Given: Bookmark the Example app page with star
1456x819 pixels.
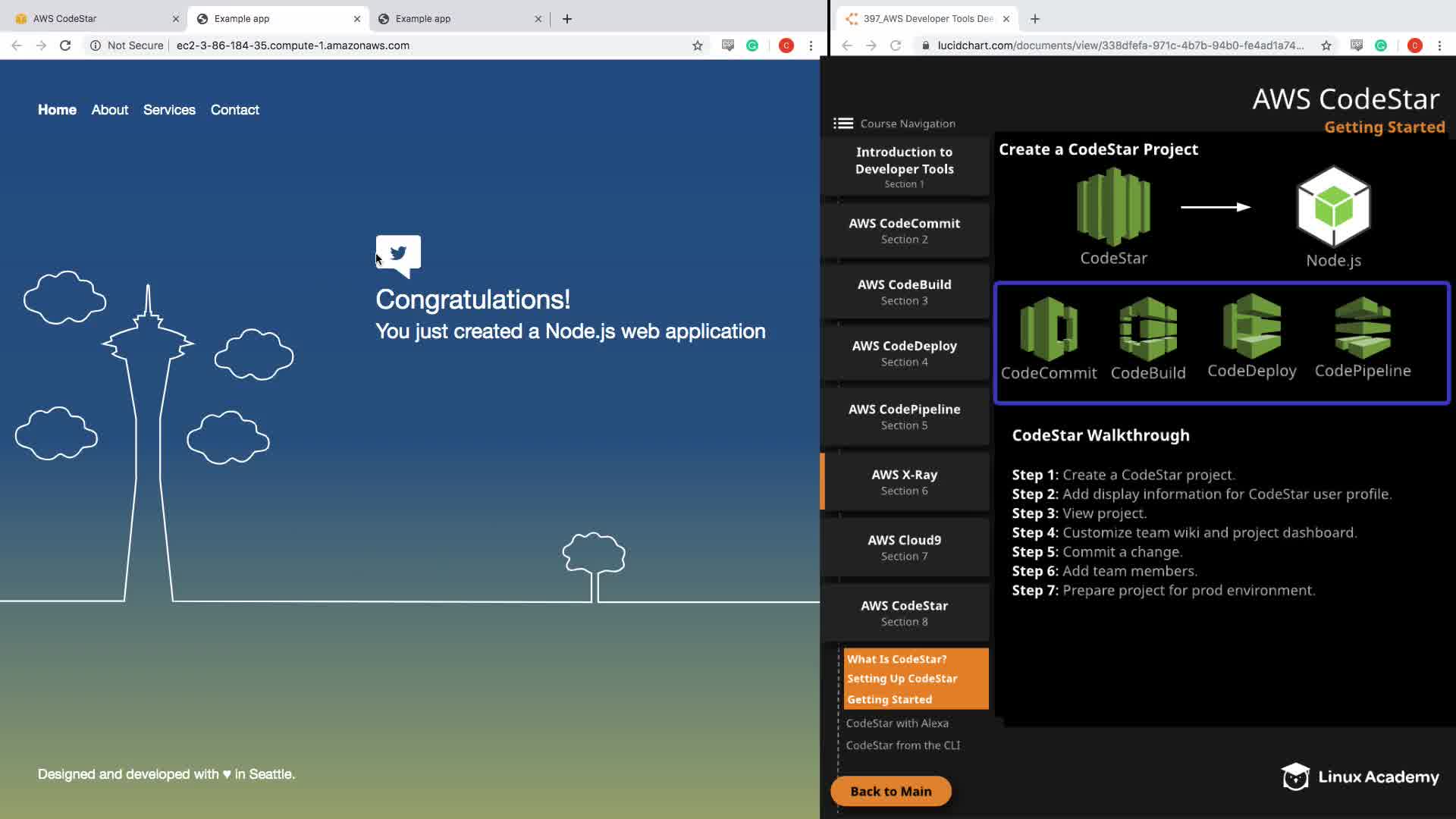Looking at the screenshot, I should pos(697,45).
